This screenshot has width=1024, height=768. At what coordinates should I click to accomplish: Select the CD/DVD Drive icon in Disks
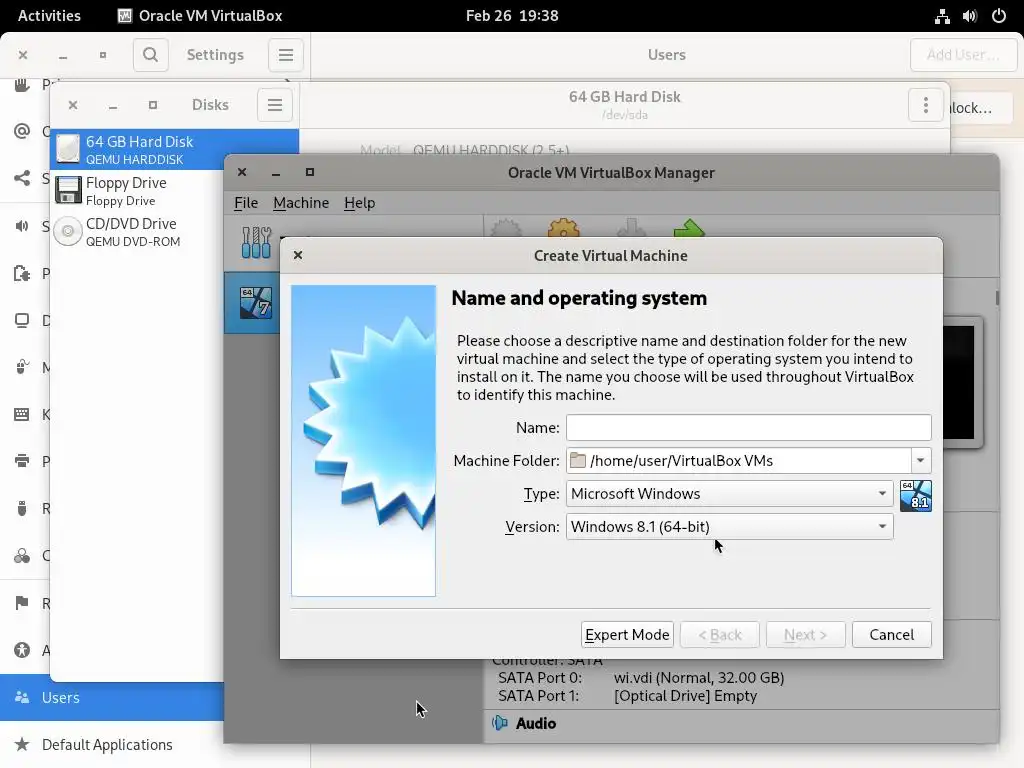click(x=68, y=231)
